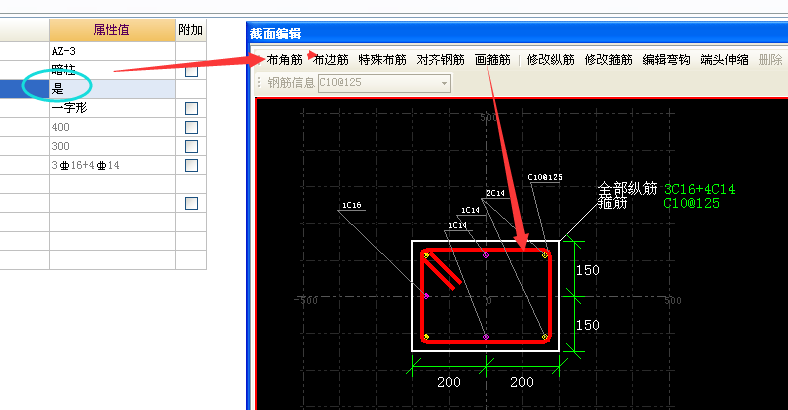Open the 特殊布筋 tool
788x410 pixels.
click(x=382, y=60)
